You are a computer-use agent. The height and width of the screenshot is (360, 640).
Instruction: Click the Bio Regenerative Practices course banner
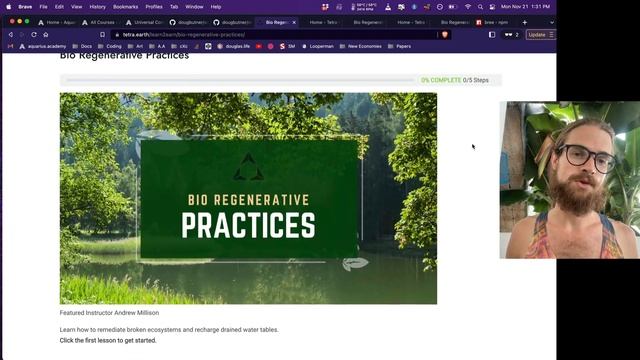tap(248, 198)
